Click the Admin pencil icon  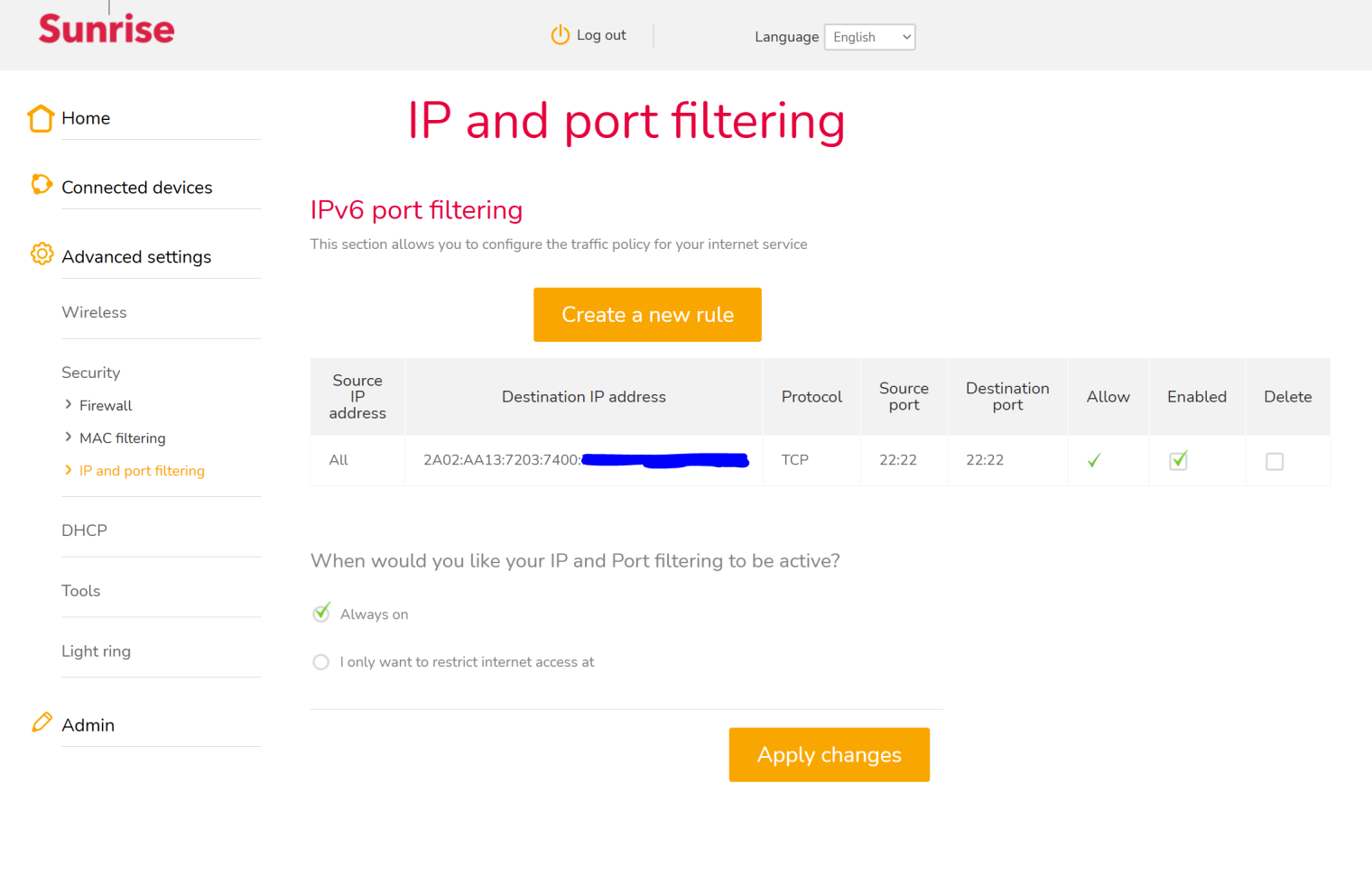click(42, 723)
